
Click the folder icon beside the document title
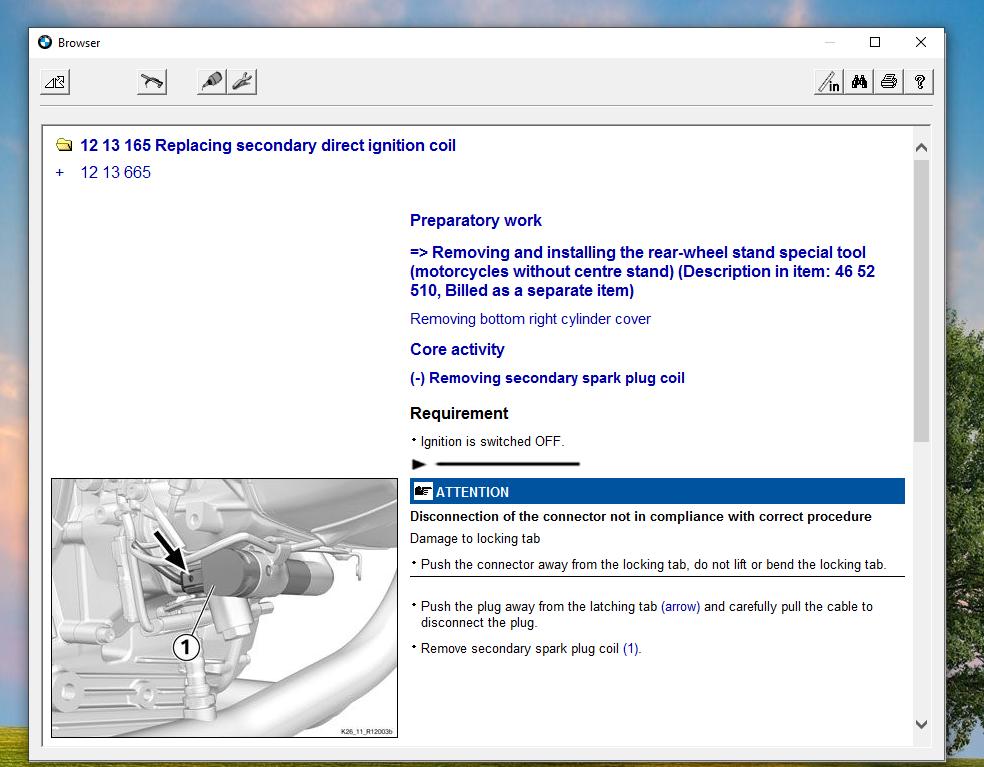(64, 144)
